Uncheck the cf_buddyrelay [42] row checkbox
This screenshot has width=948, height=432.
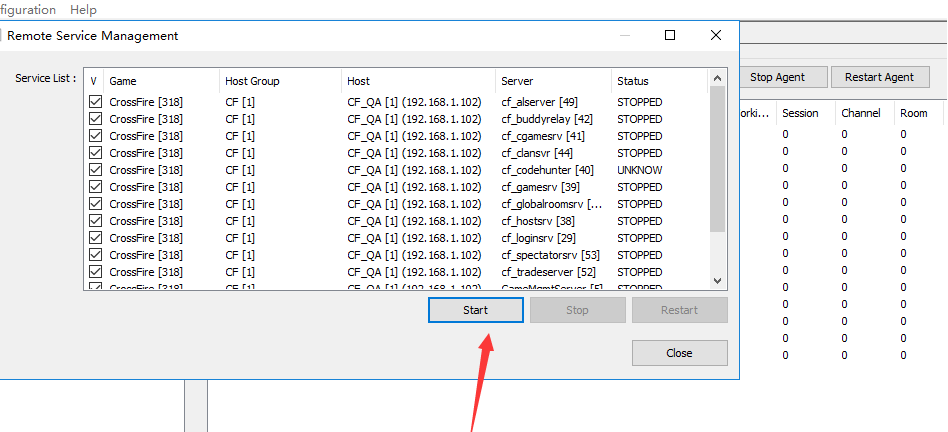95,119
